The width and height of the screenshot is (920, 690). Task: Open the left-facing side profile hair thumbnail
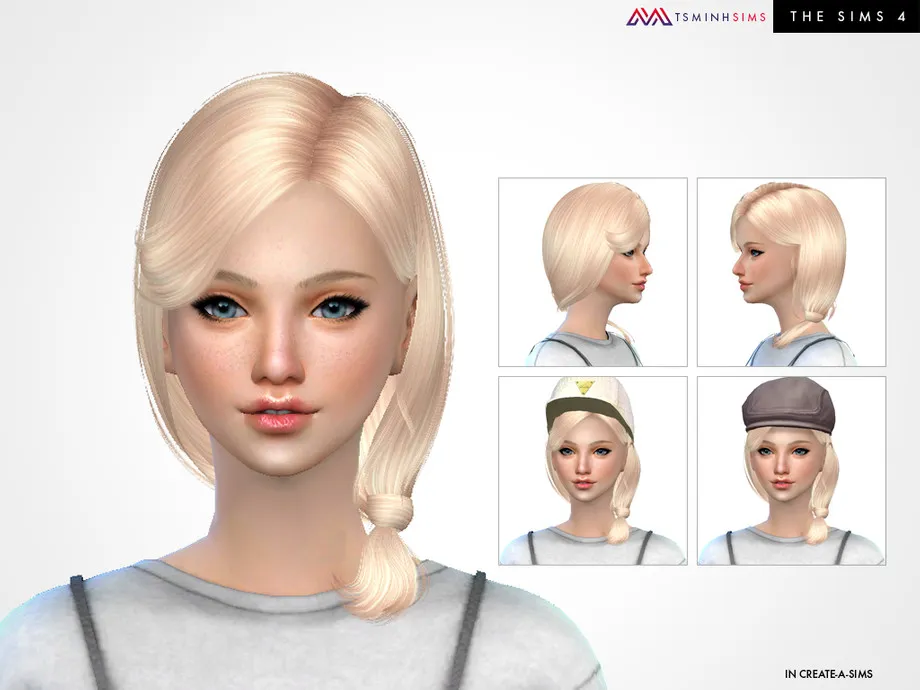coord(791,272)
